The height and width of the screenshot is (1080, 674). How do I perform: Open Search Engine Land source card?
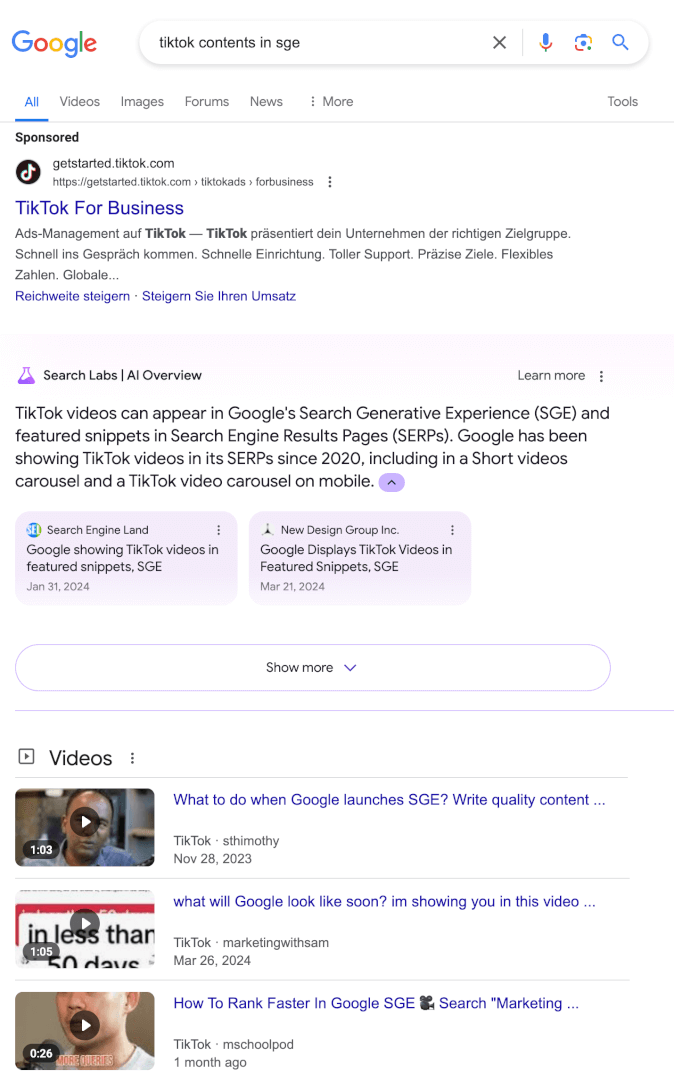pyautogui.click(x=126, y=558)
